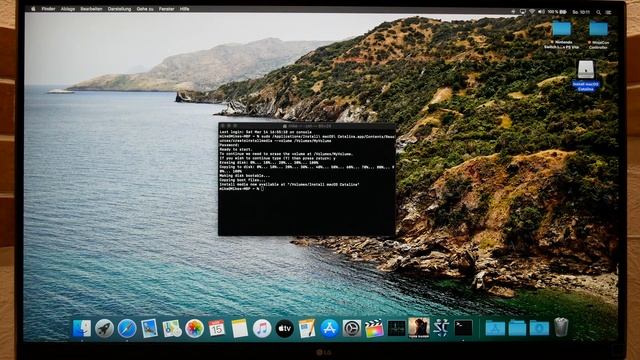Launch Safari from the Dock
Image resolution: width=640 pixels, height=360 pixels.
[127, 328]
